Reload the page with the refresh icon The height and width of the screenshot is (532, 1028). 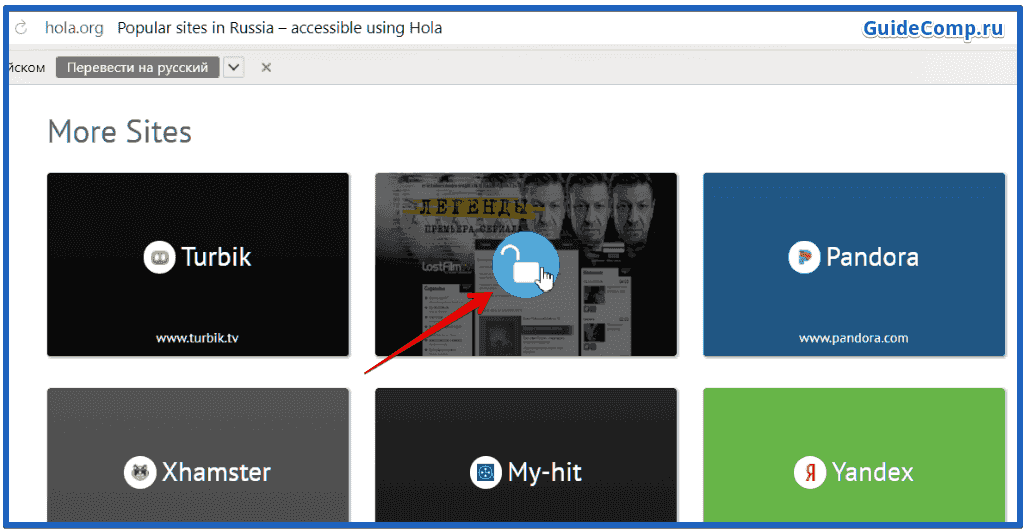(x=21, y=28)
